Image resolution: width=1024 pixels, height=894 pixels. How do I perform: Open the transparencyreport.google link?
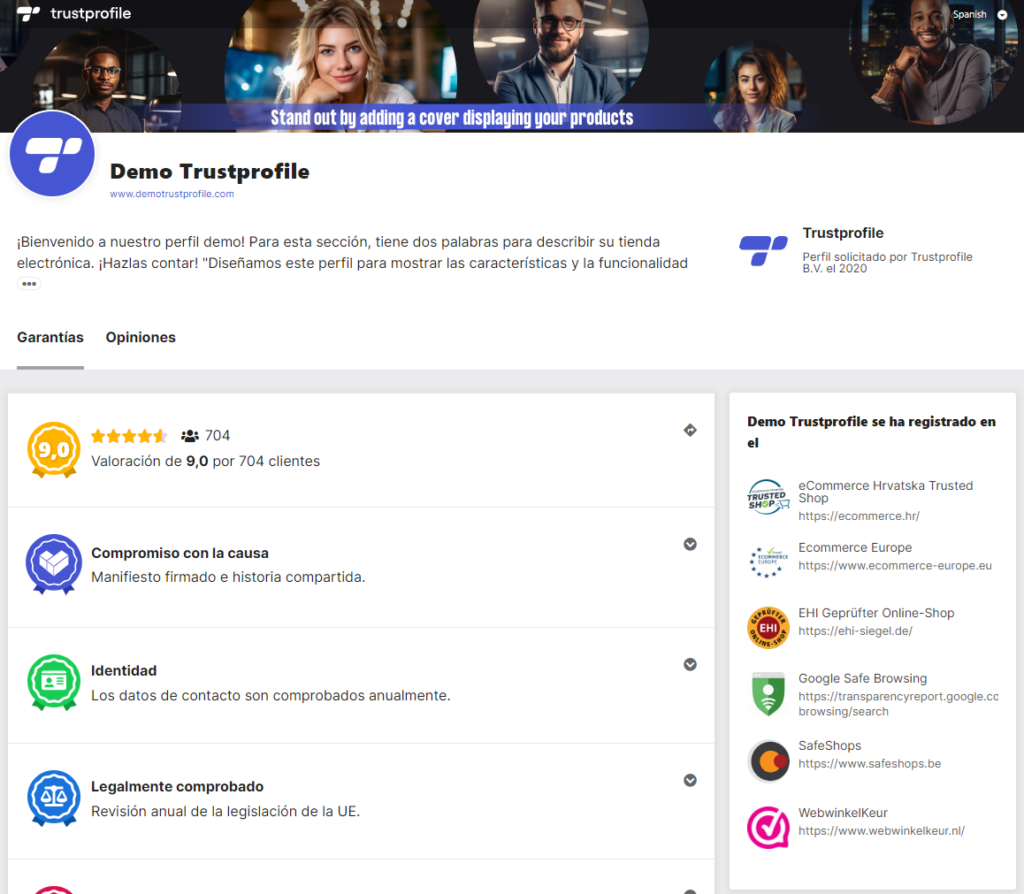[899, 704]
